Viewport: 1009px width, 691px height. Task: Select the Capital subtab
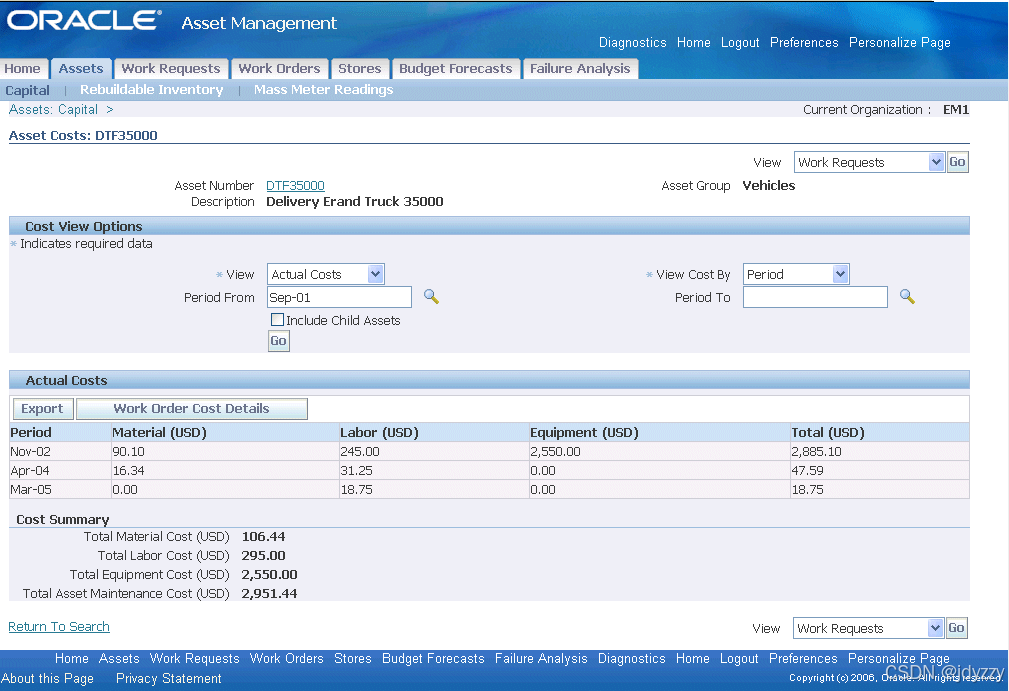pyautogui.click(x=27, y=90)
